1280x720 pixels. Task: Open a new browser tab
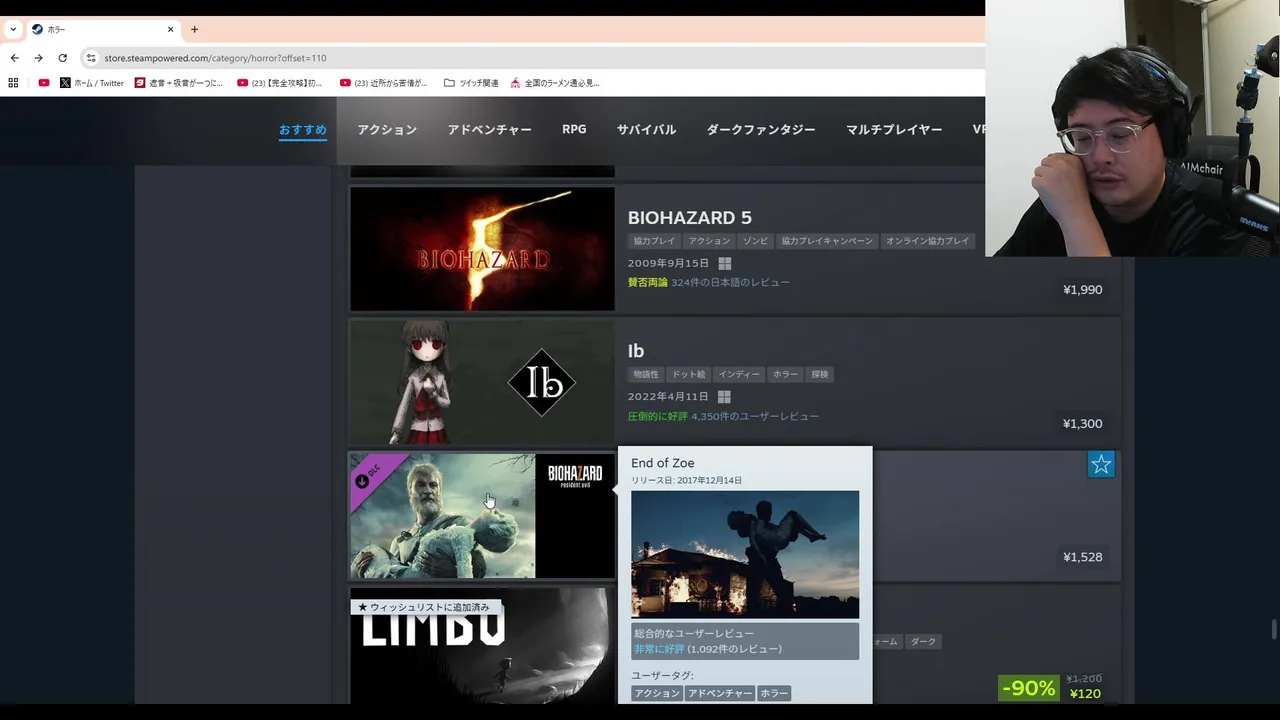pyautogui.click(x=194, y=29)
